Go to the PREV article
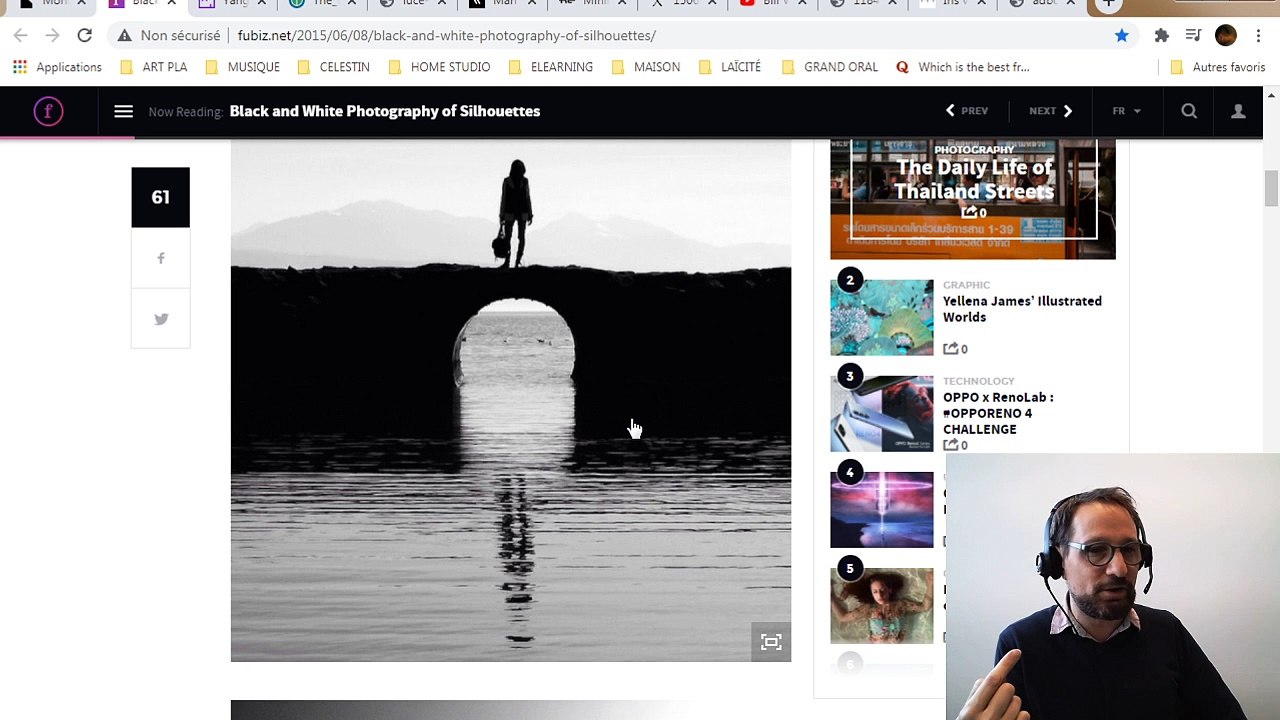Screen dimensions: 1280x720 [967, 111]
